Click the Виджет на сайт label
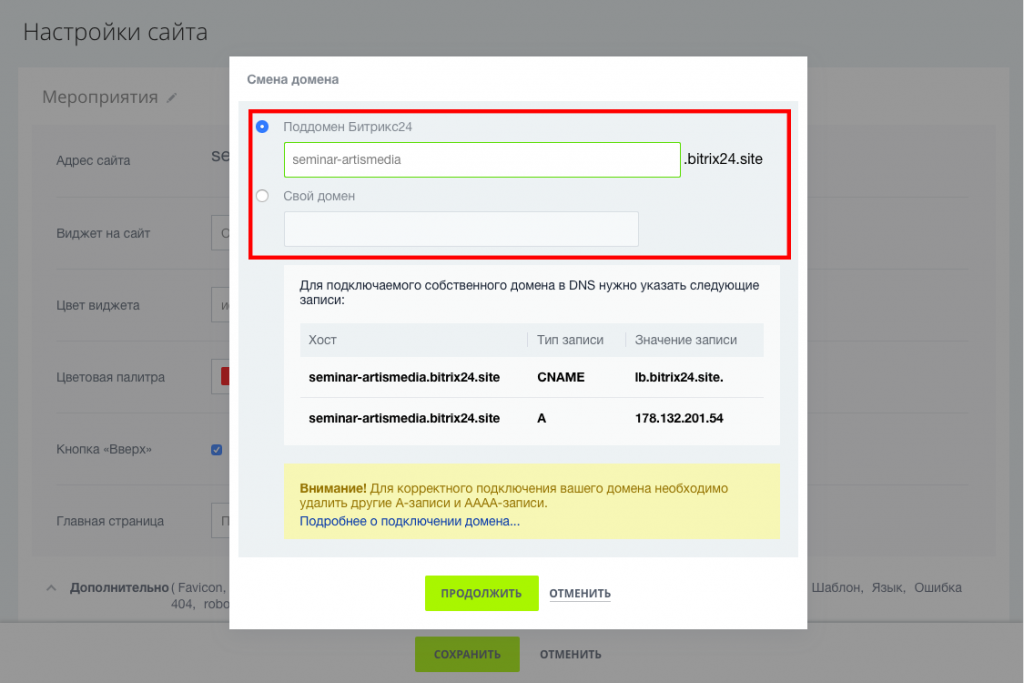The width and height of the screenshot is (1024, 683). click(103, 234)
